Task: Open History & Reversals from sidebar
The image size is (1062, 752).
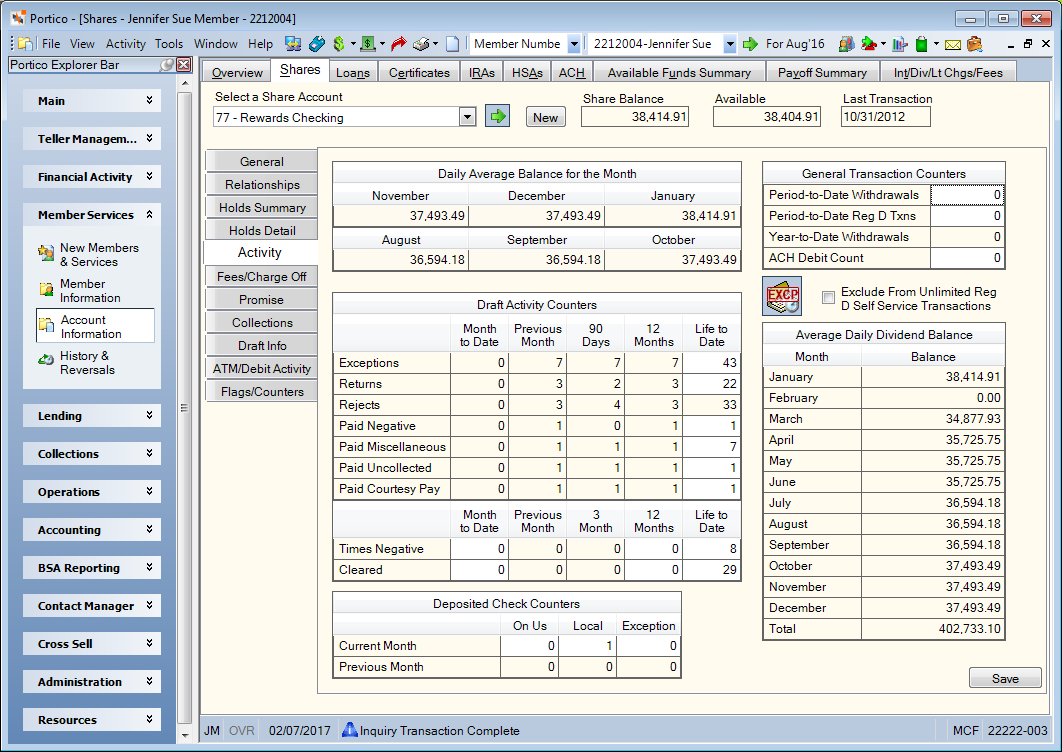Action: 87,362
